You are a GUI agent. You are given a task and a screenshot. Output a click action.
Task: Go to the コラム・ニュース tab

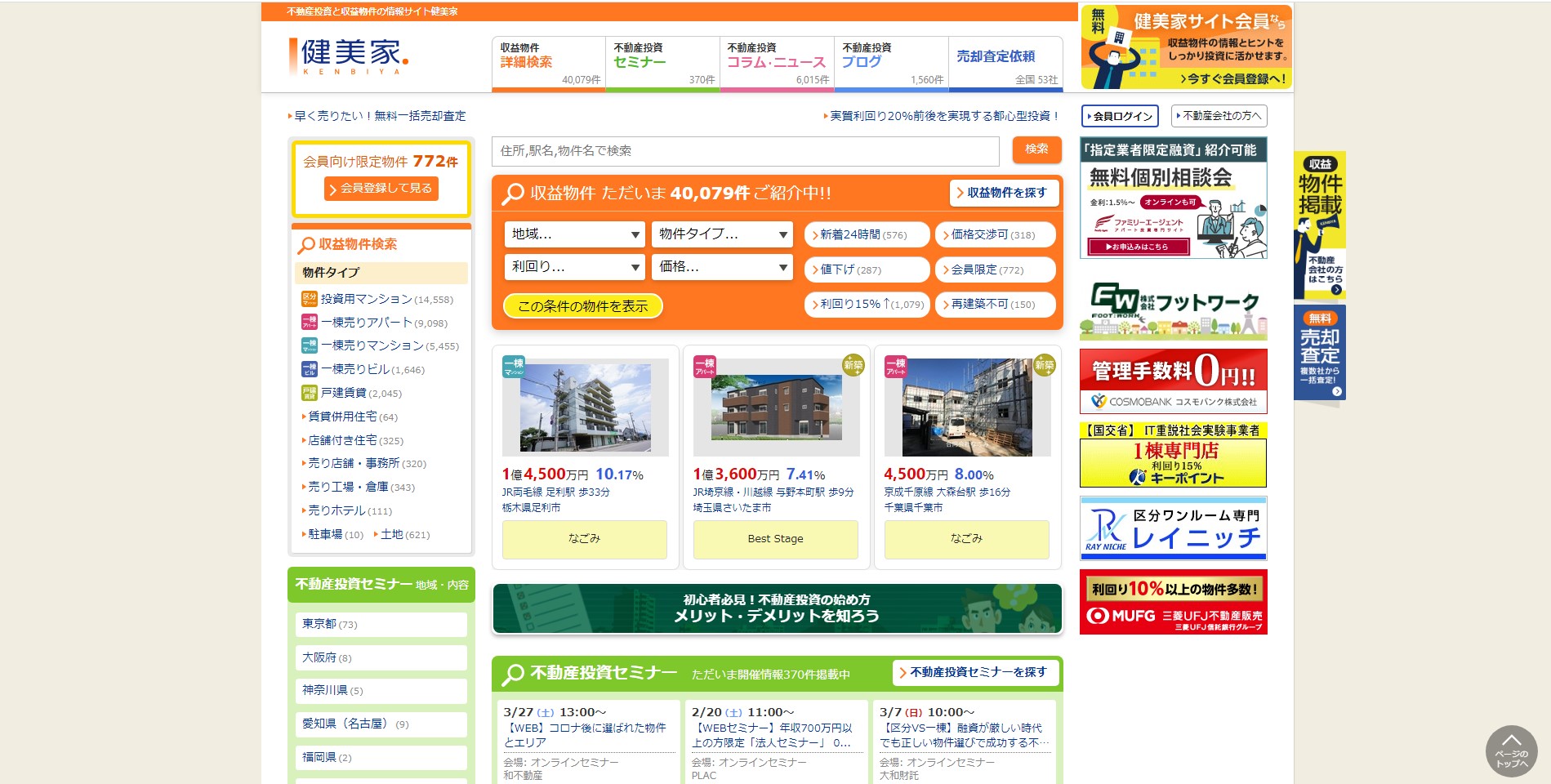coord(776,62)
